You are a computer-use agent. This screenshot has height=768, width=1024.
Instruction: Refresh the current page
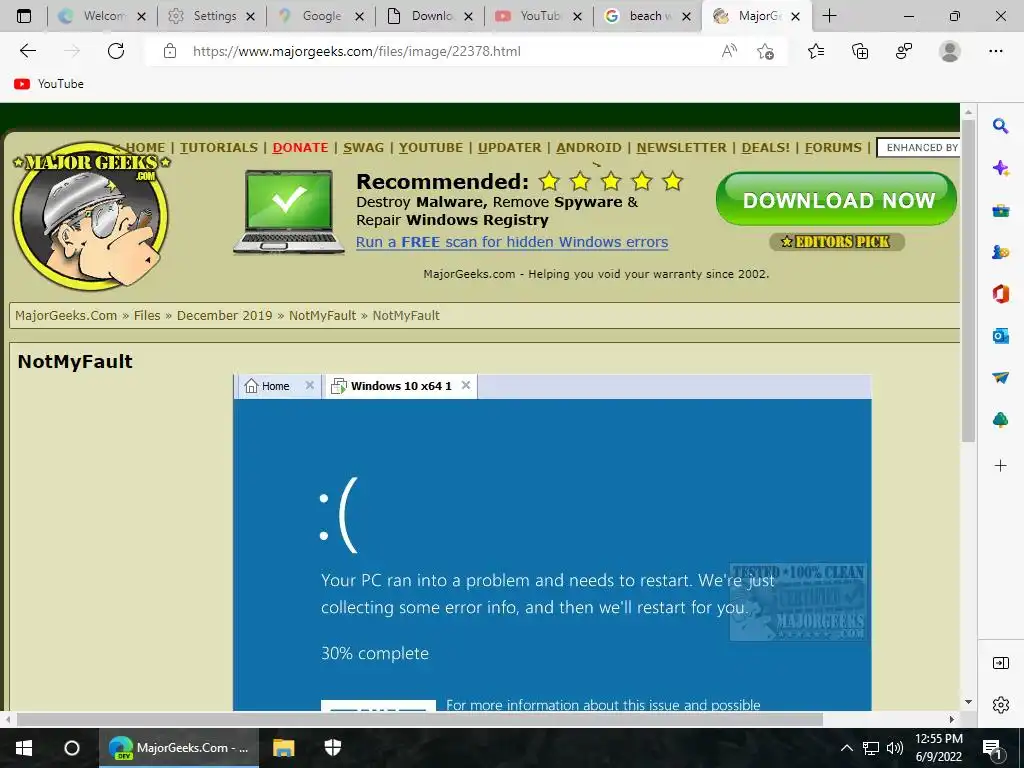tap(116, 51)
